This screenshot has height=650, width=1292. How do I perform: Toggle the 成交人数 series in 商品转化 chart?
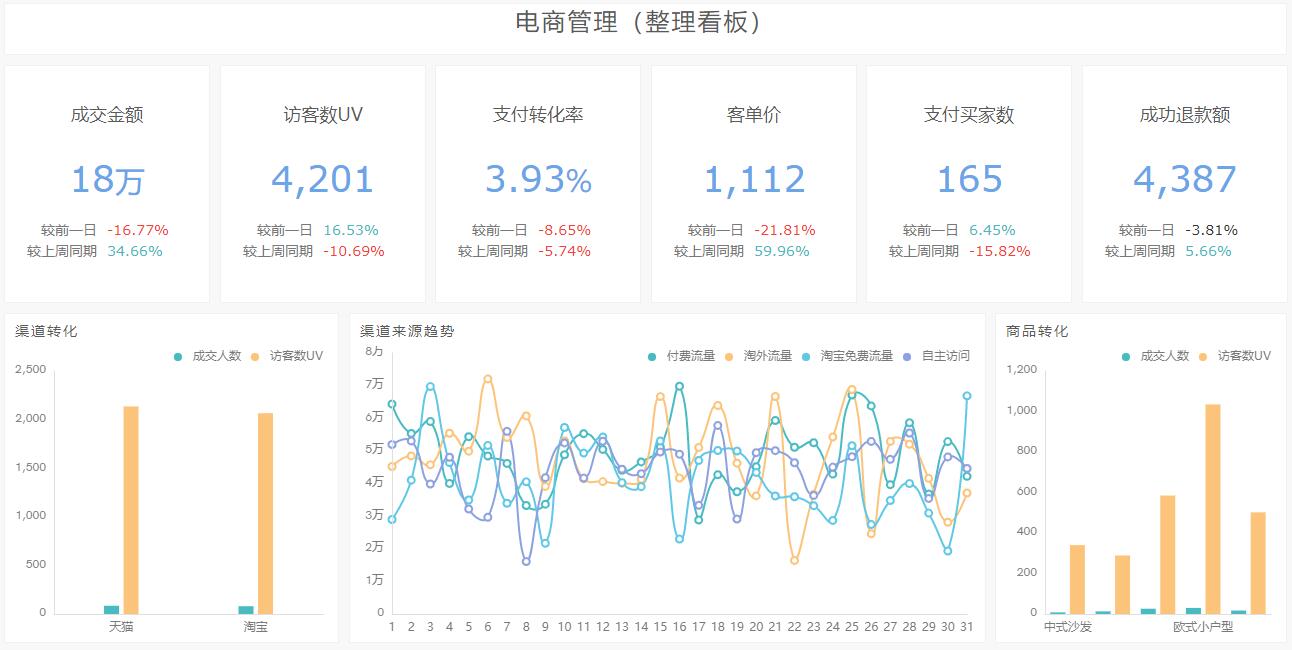[x=1125, y=355]
